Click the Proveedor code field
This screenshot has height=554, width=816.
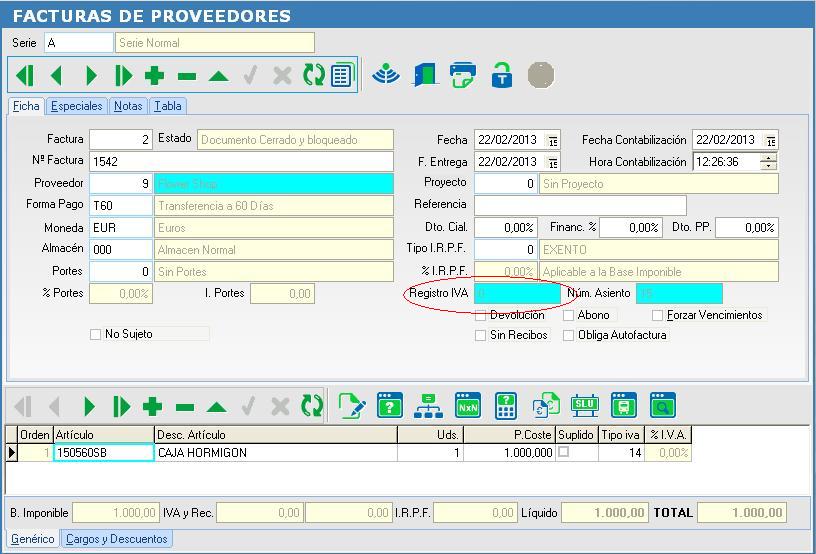pos(121,184)
